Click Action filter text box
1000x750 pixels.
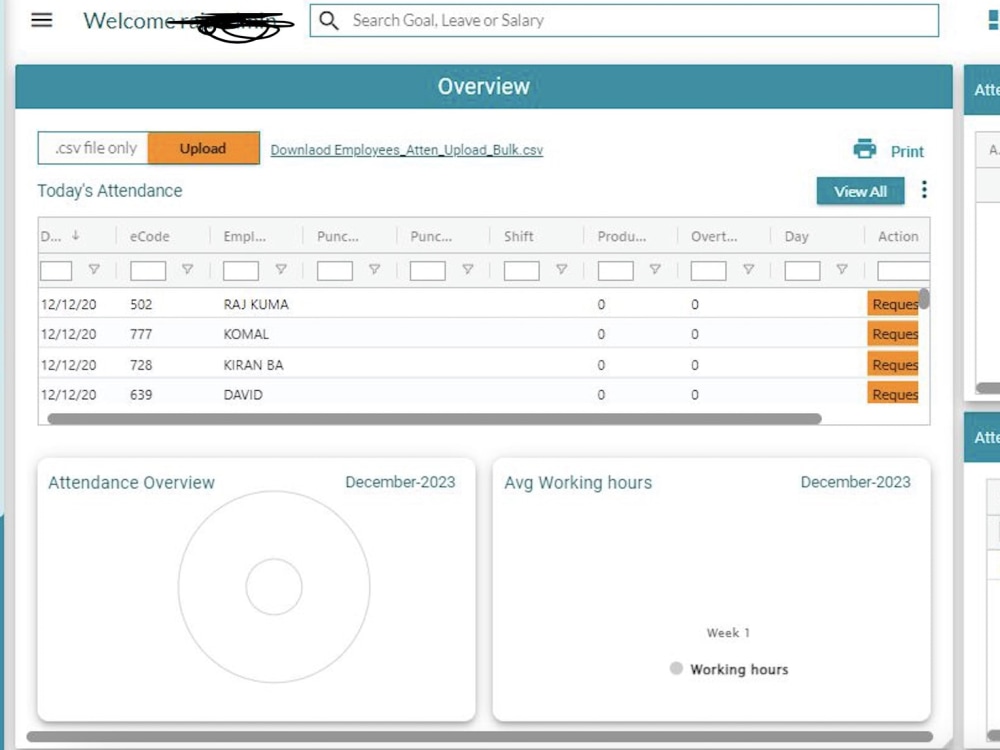pyautogui.click(x=903, y=270)
